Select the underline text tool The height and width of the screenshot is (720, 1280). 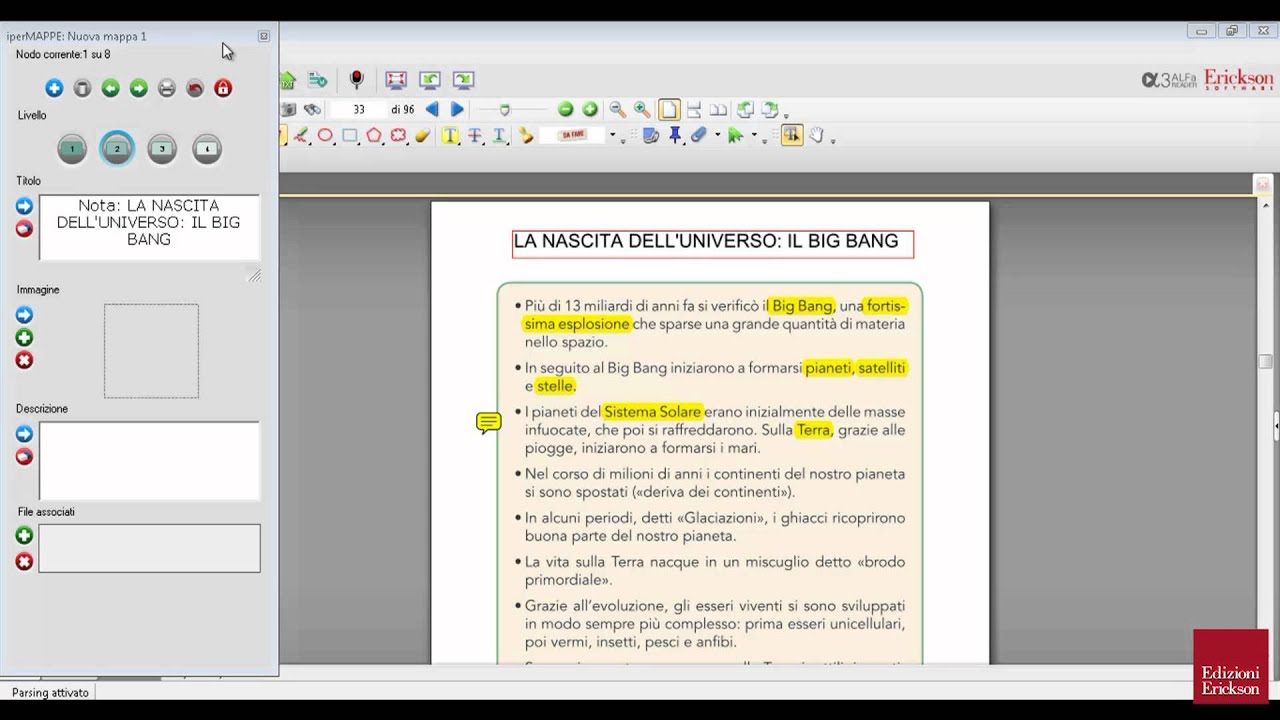499,136
